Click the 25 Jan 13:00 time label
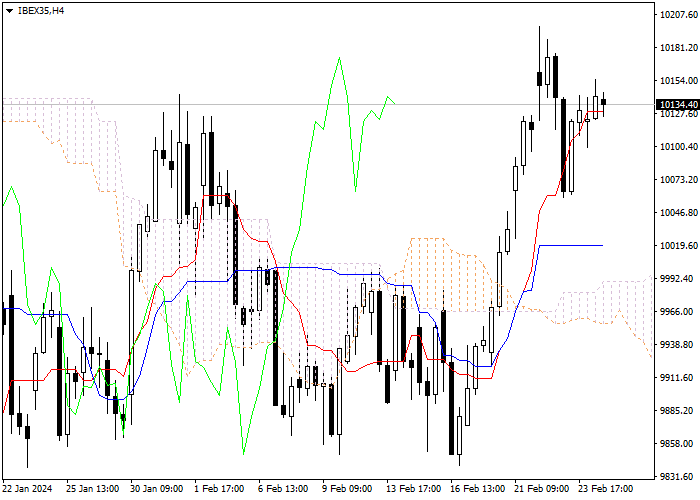 pyautogui.click(x=92, y=489)
